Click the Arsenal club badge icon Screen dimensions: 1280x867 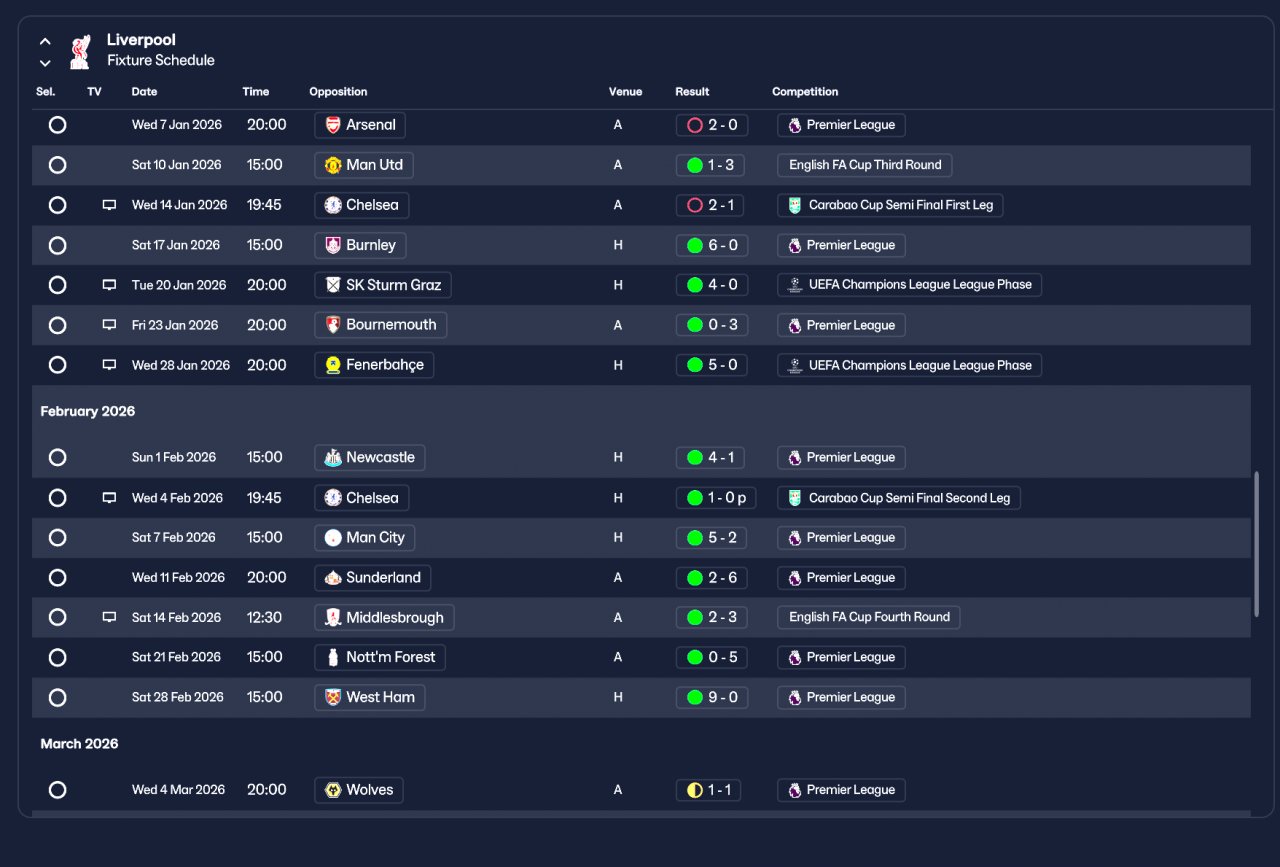tap(333, 125)
